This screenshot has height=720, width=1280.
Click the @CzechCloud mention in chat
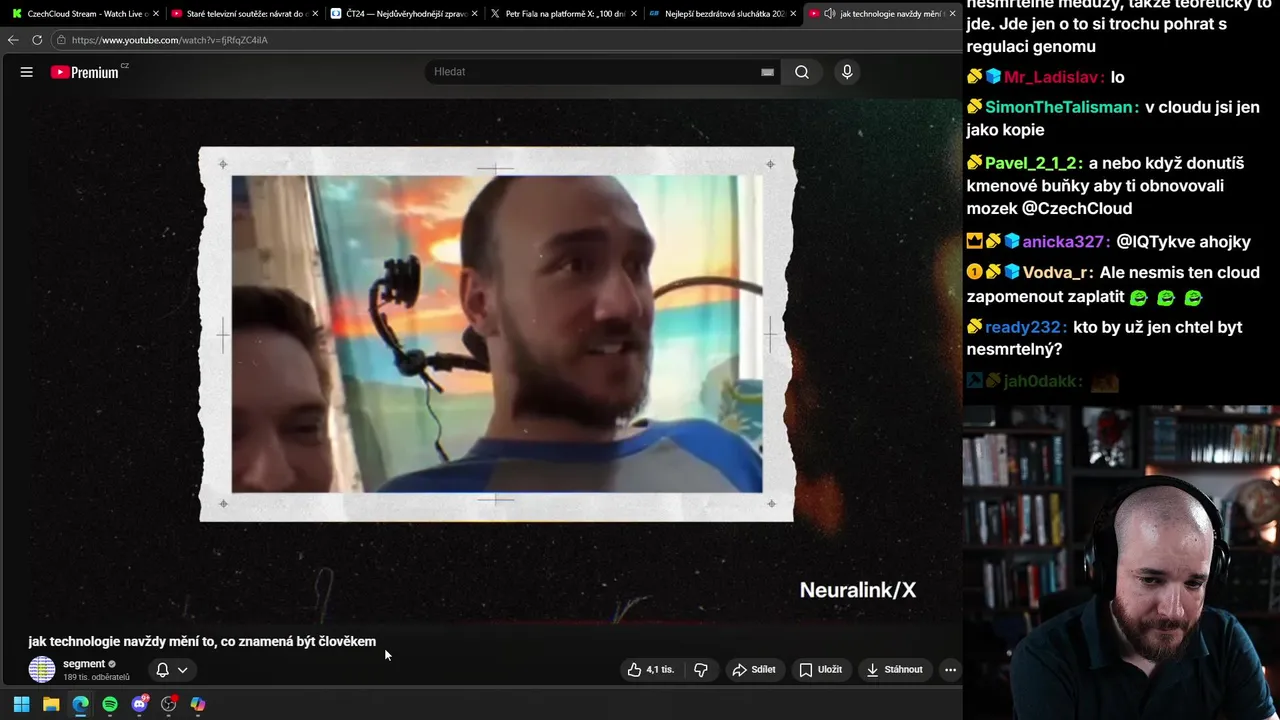coord(1076,209)
